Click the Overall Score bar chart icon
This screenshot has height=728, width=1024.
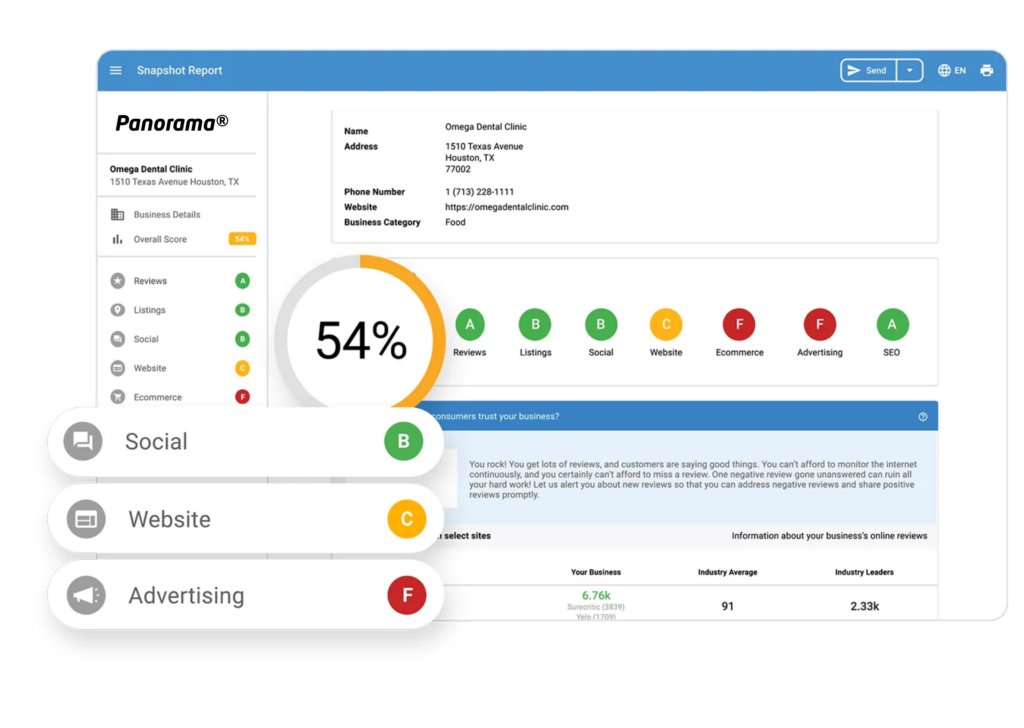[117, 239]
